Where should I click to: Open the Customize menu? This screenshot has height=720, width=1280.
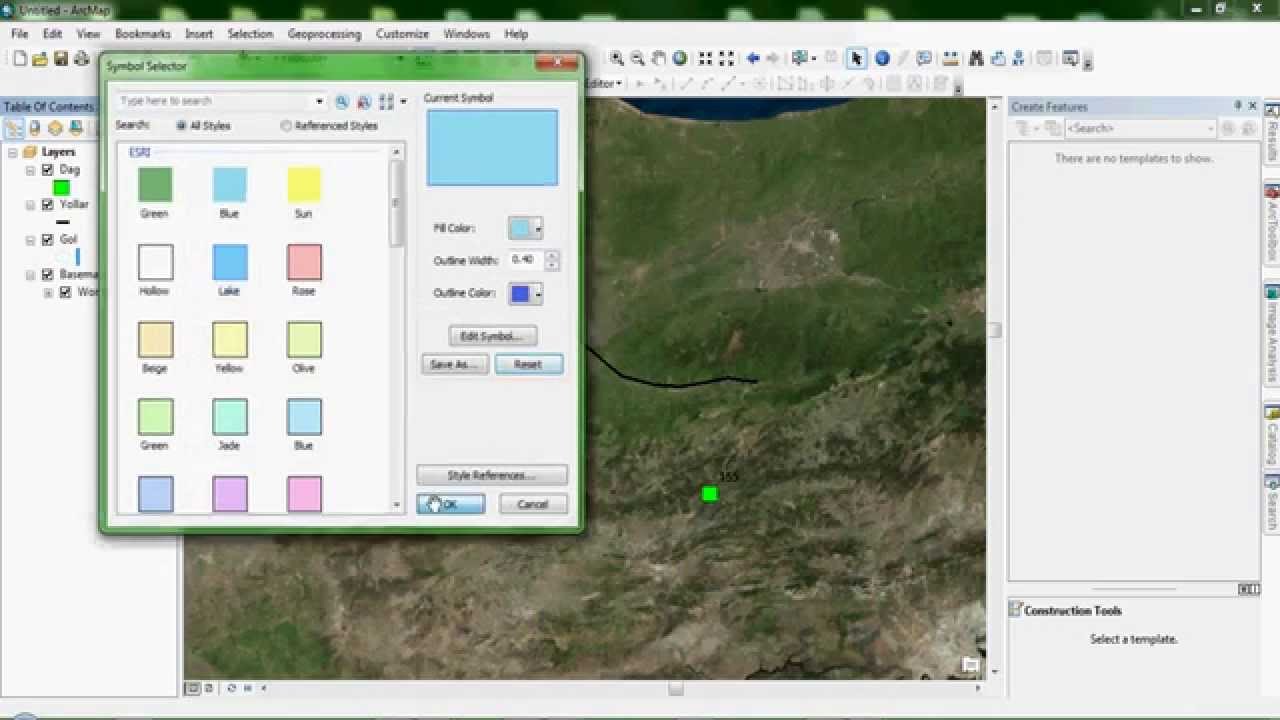402,34
